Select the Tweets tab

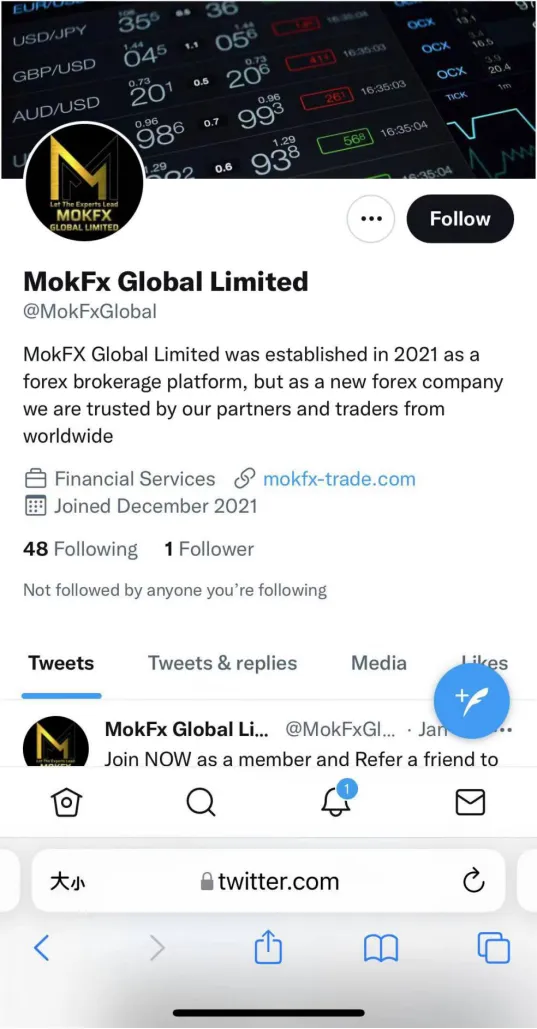coord(61,663)
